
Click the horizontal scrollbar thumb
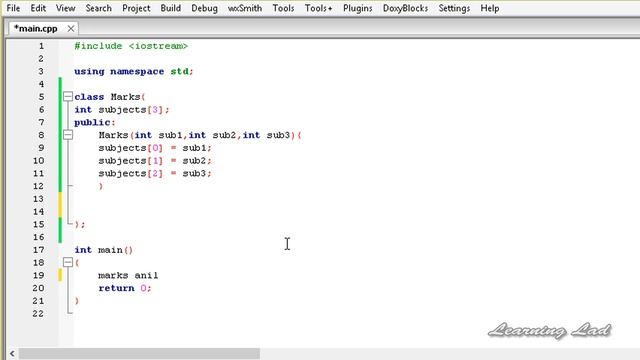[x=139, y=353]
